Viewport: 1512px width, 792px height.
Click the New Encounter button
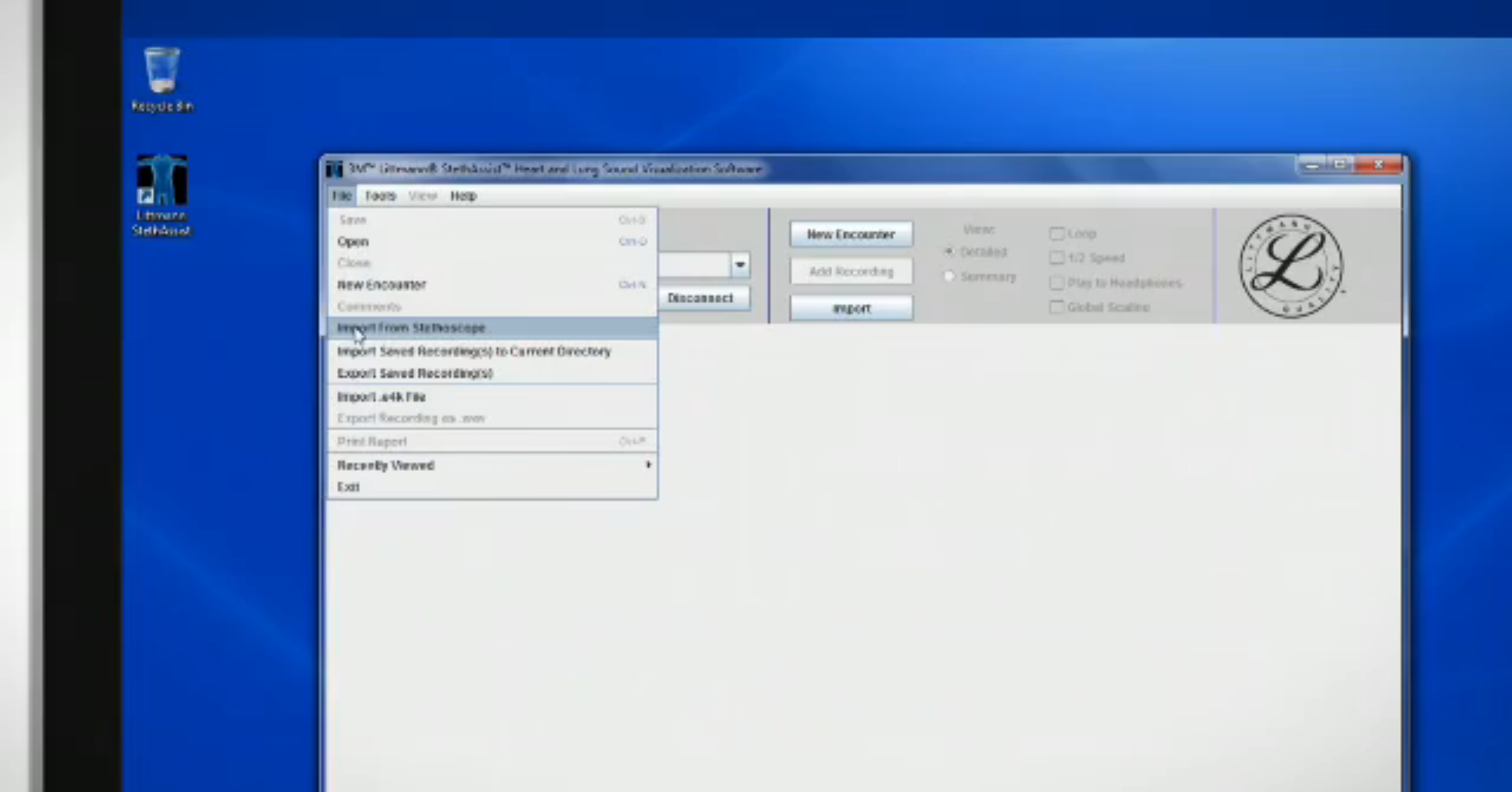851,235
